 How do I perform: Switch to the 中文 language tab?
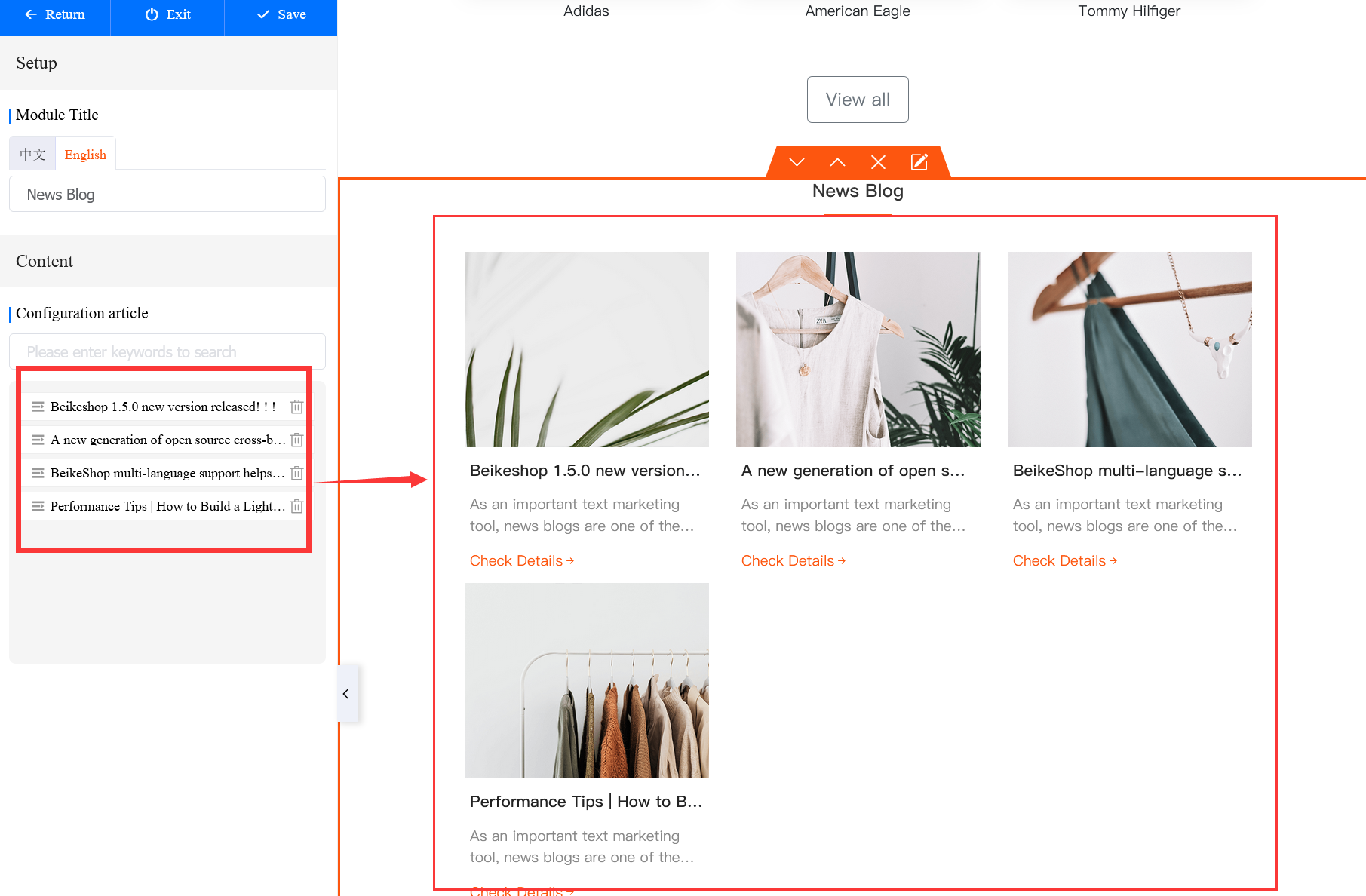tap(32, 155)
